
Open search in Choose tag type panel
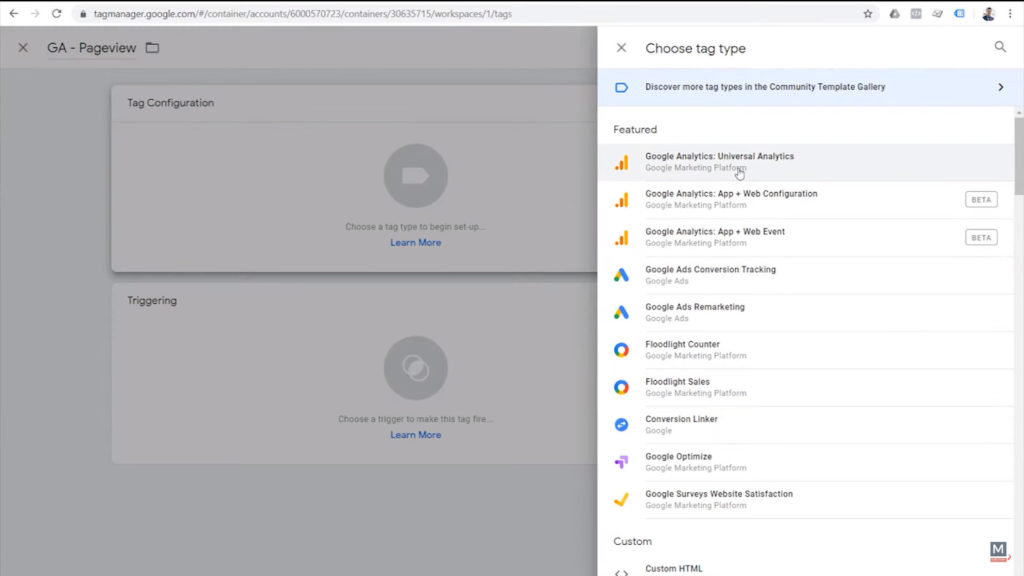tap(1000, 47)
